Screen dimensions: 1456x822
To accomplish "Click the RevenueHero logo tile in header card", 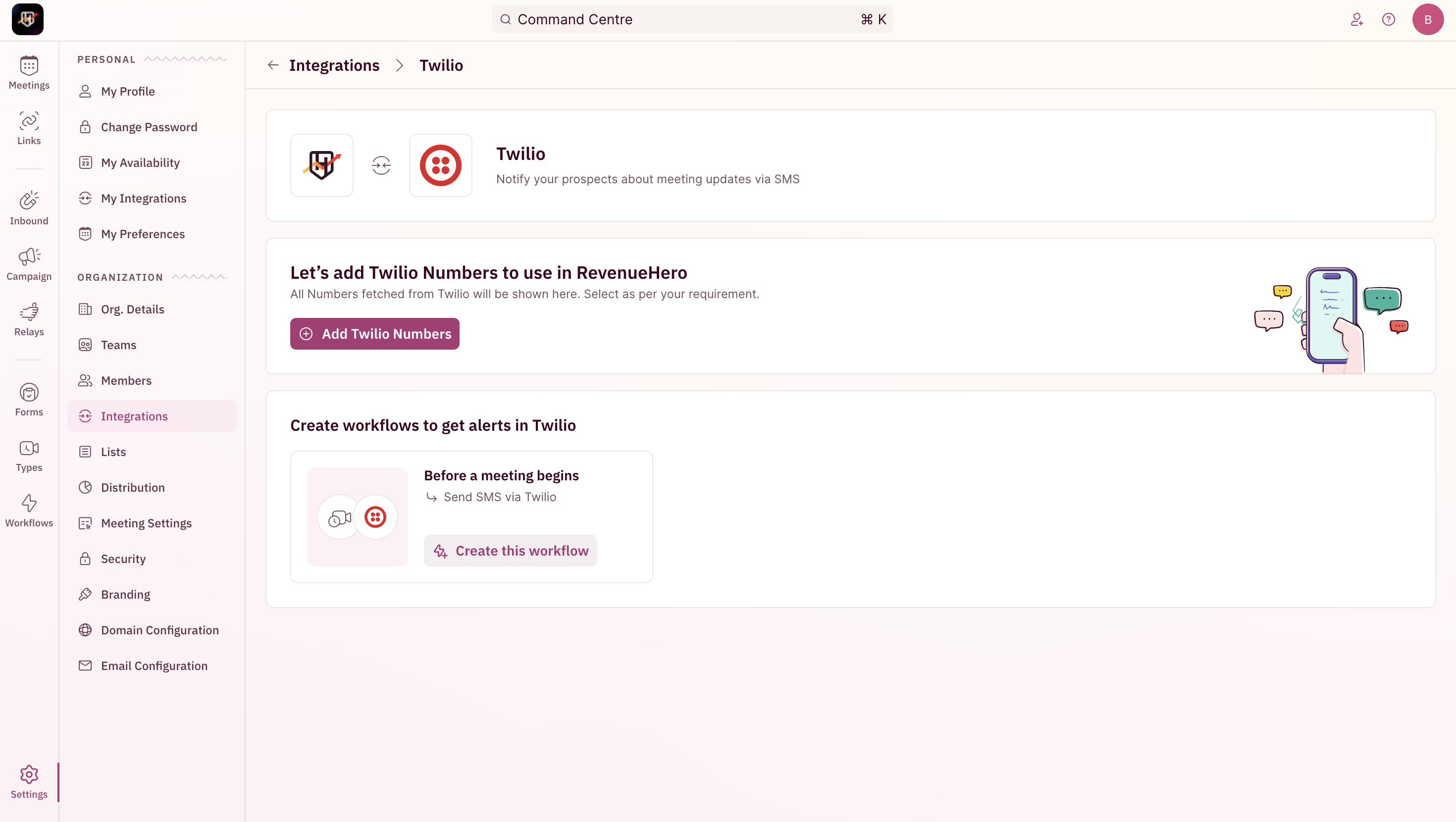I will click(x=322, y=165).
